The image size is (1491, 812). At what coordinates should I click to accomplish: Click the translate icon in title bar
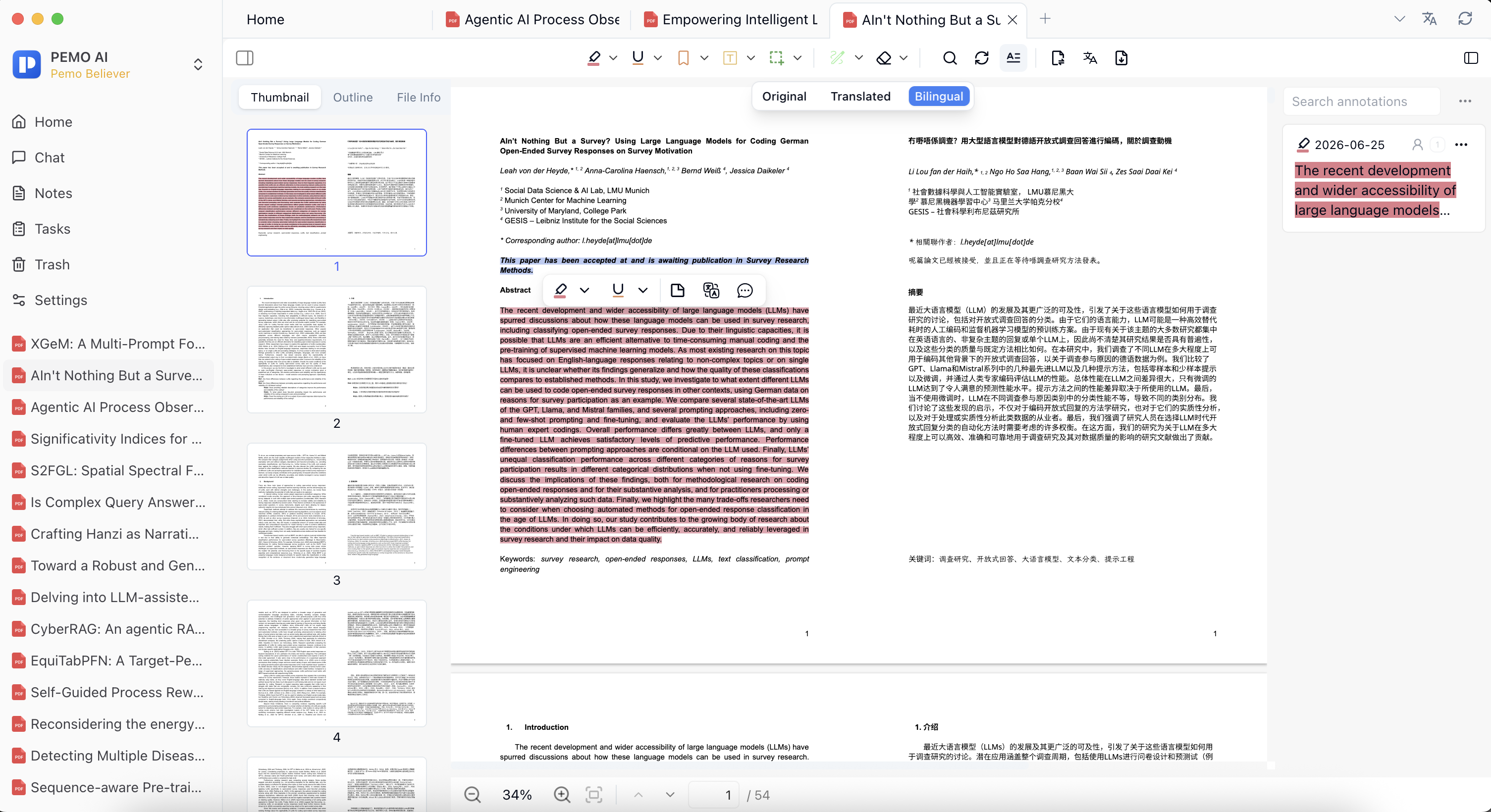[x=1430, y=18]
